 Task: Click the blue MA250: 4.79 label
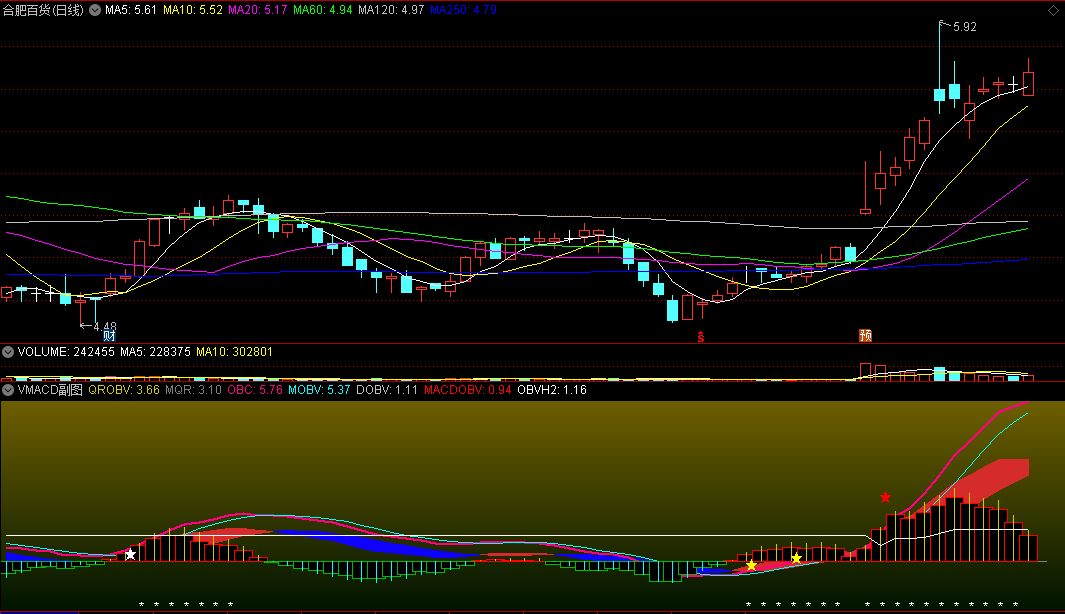463,10
